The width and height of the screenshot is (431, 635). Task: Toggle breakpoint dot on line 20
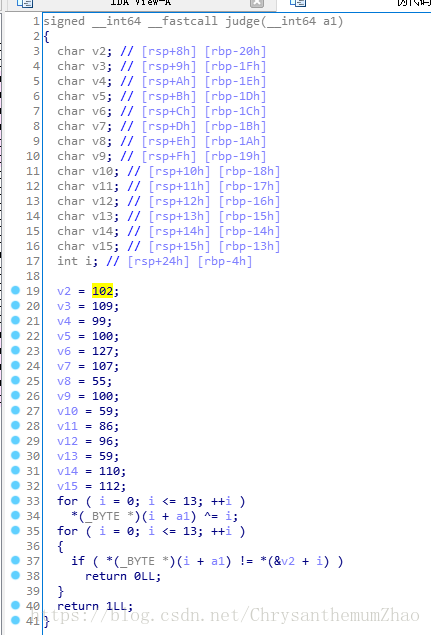[15, 305]
